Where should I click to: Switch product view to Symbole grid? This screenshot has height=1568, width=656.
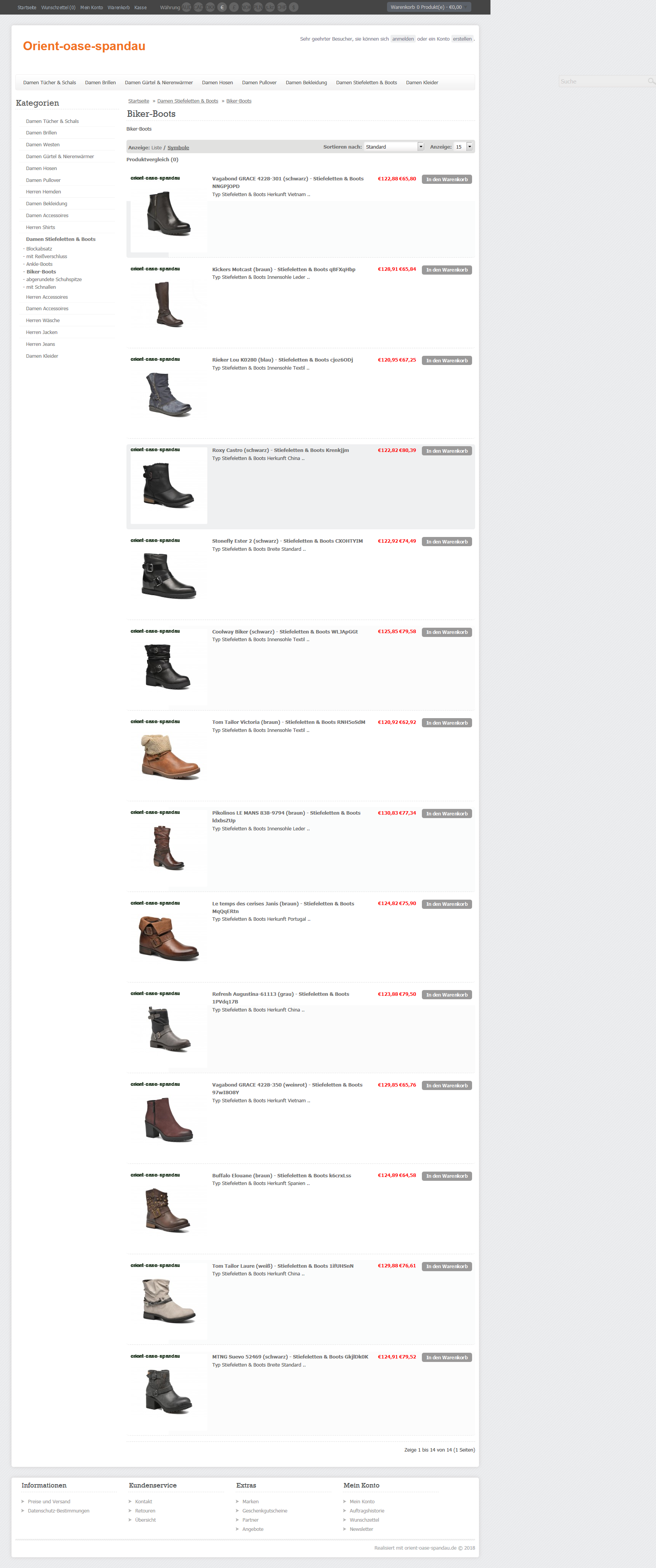click(x=179, y=147)
